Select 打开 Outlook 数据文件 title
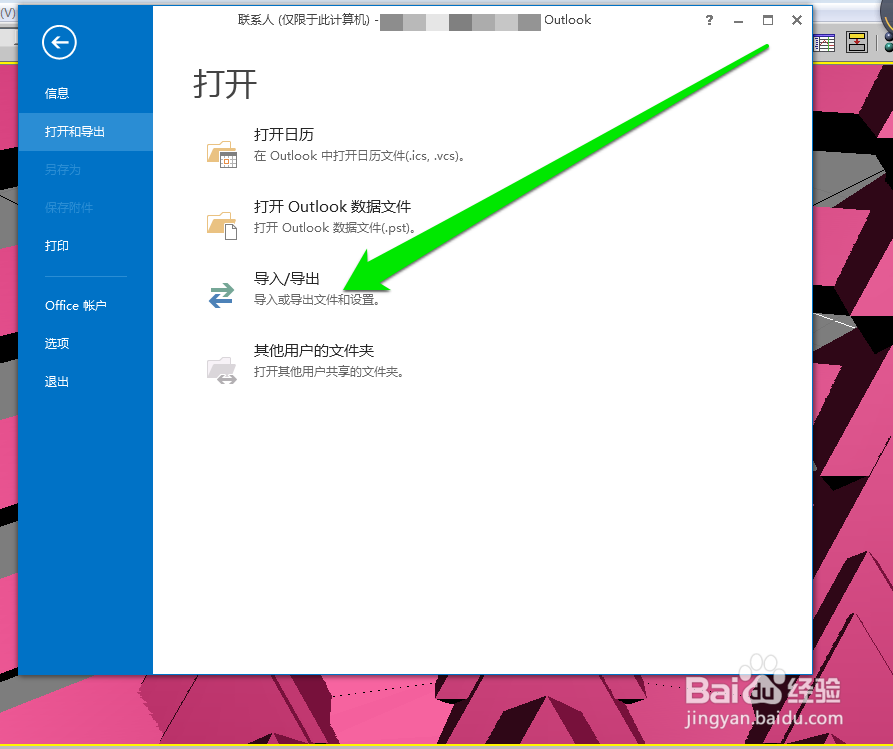Screen dimensions: 893x749 pyautogui.click(x=332, y=206)
